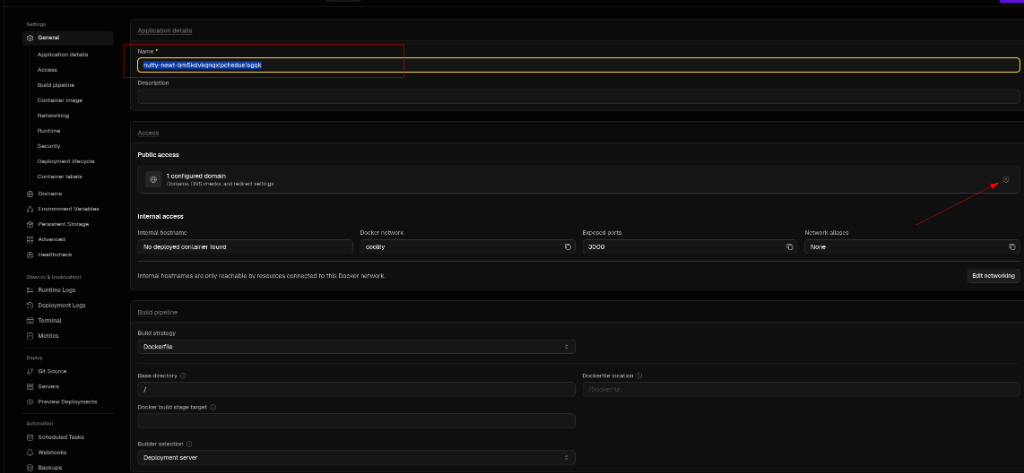Click the Servers sidebar icon
The image size is (1024, 473).
click(x=30, y=386)
